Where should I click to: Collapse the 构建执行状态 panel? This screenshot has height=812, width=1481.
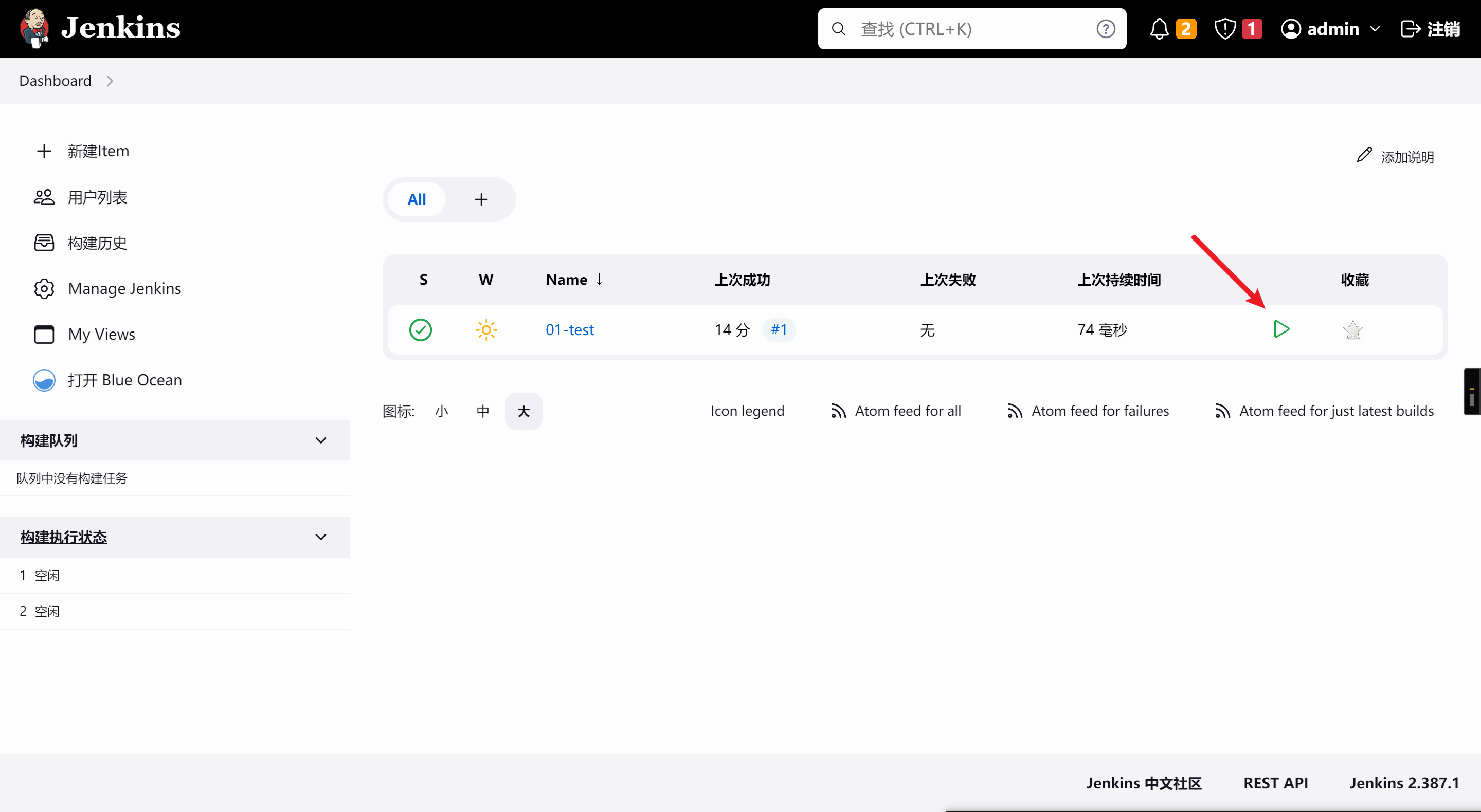tap(321, 538)
